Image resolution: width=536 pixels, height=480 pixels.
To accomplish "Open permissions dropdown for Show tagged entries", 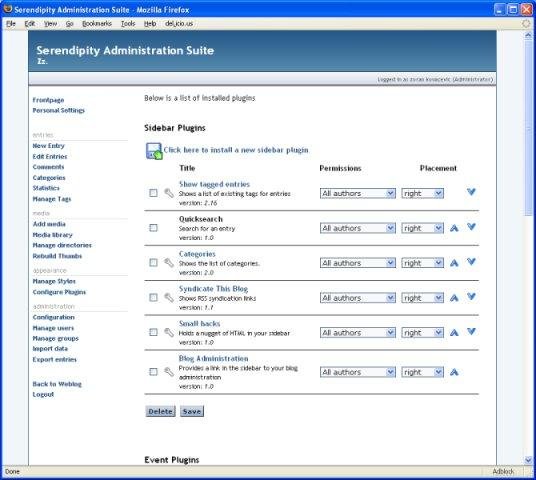I will [358, 194].
